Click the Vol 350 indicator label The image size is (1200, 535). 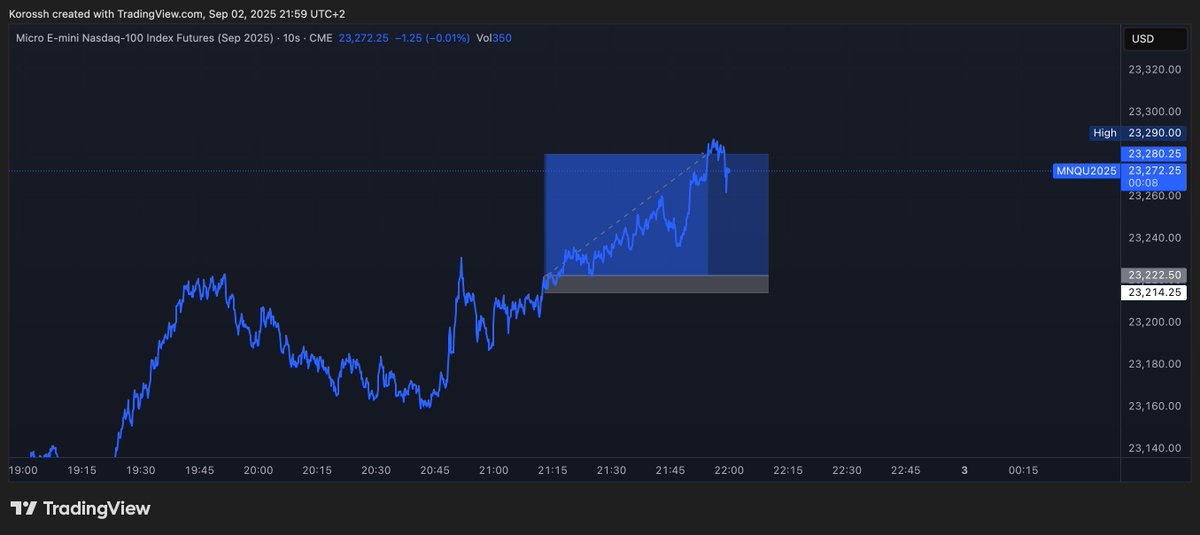coord(494,38)
